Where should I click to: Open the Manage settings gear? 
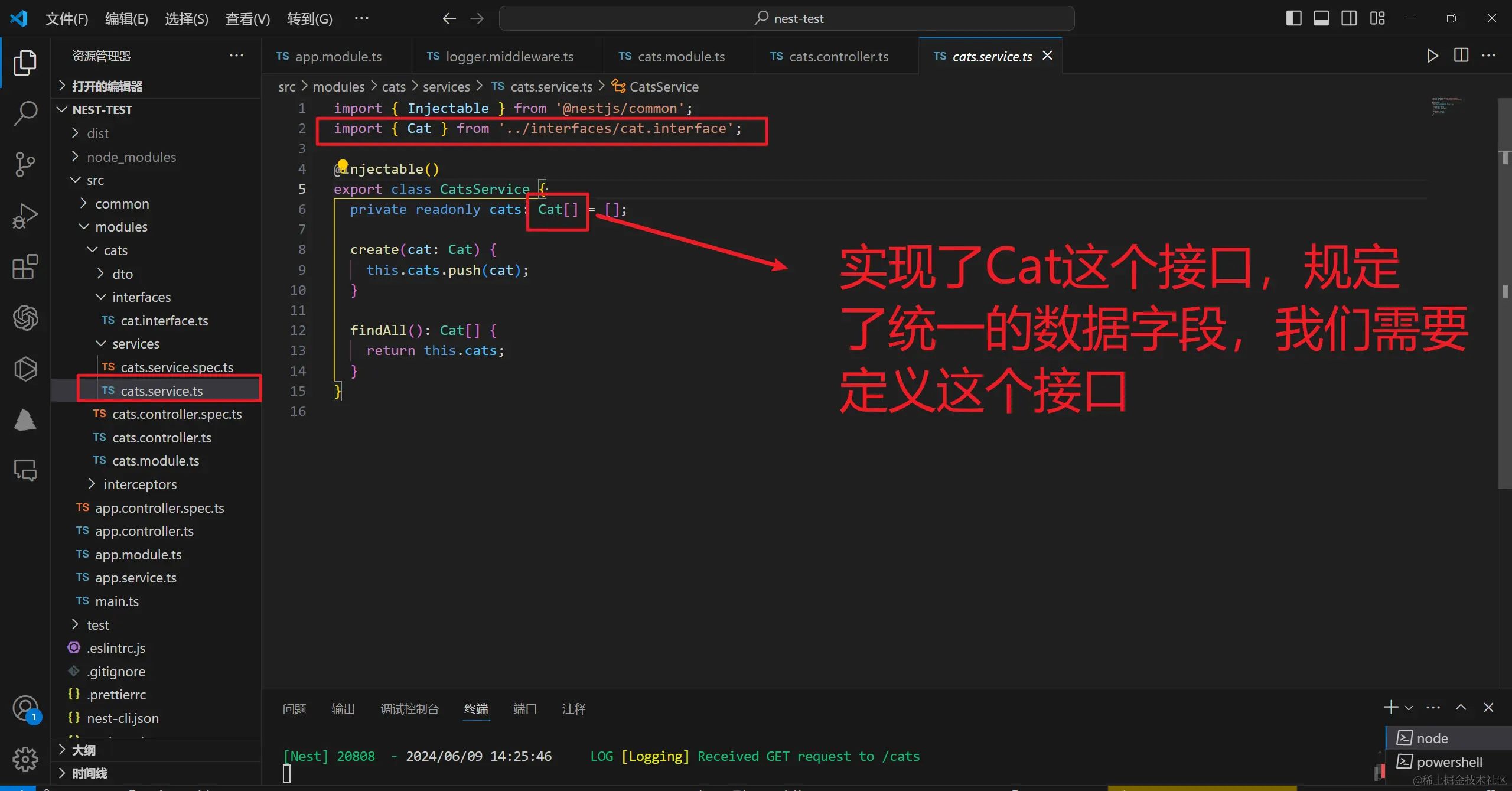(x=25, y=759)
